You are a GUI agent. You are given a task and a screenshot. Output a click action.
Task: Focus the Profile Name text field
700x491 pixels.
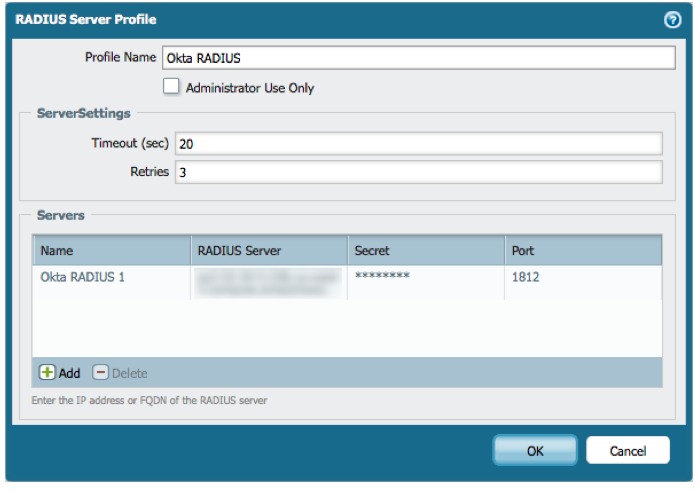click(419, 58)
